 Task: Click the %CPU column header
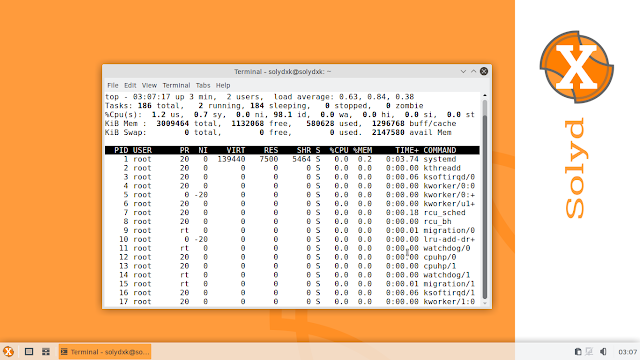[339, 150]
